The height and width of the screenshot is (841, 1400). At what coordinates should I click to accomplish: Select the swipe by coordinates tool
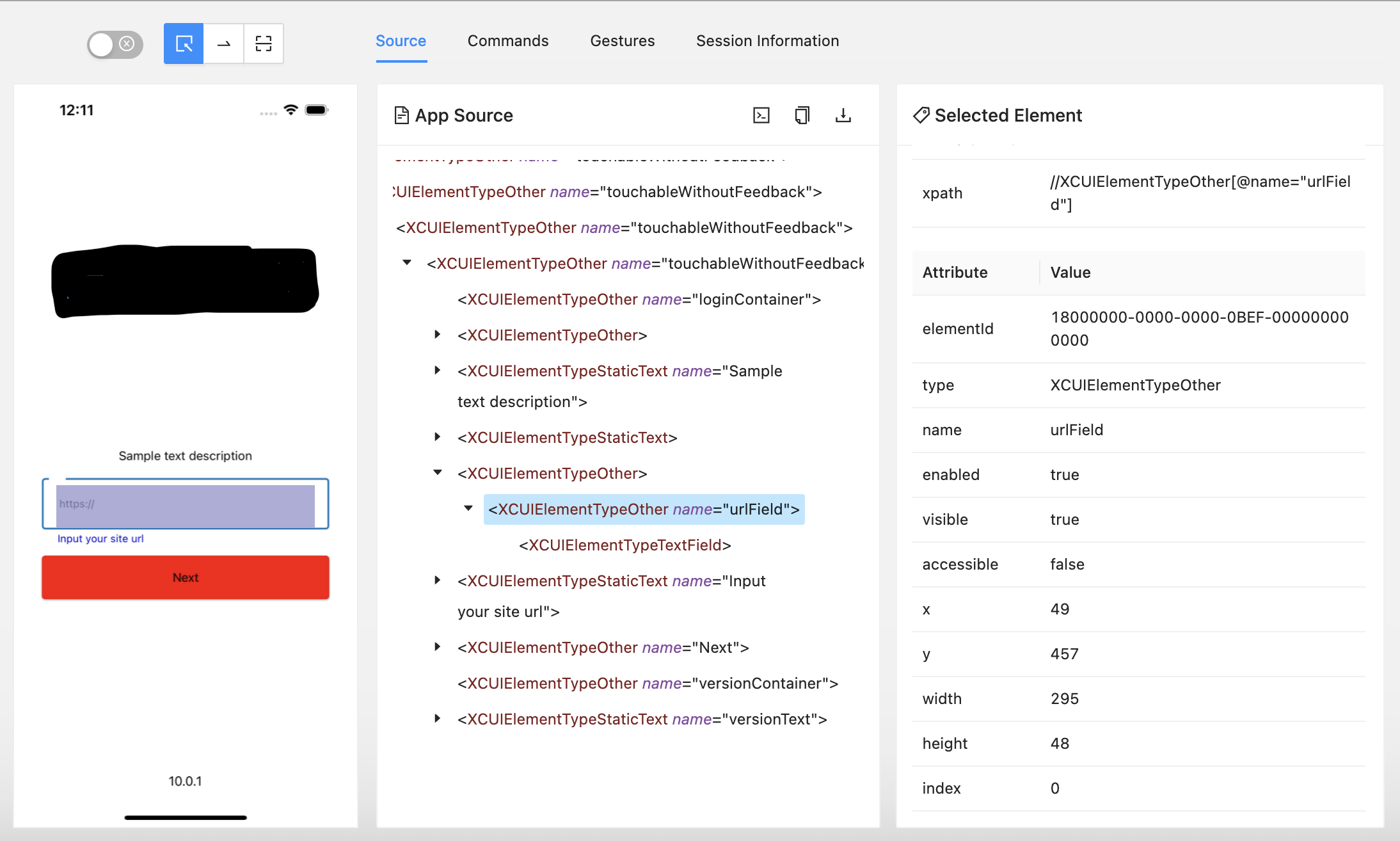coord(223,44)
